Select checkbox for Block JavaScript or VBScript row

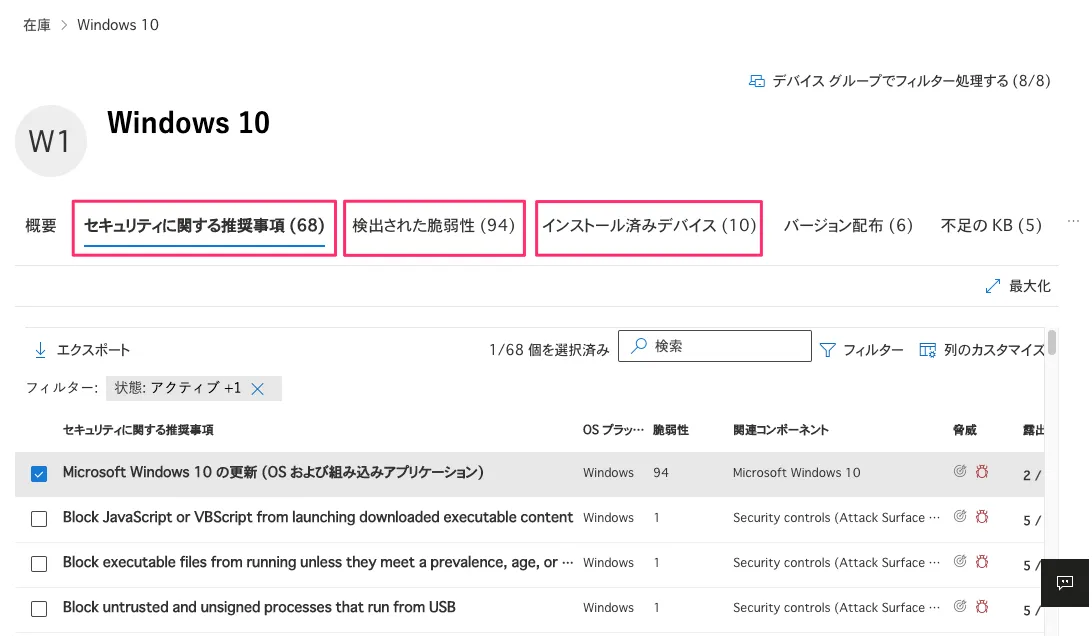tap(39, 519)
